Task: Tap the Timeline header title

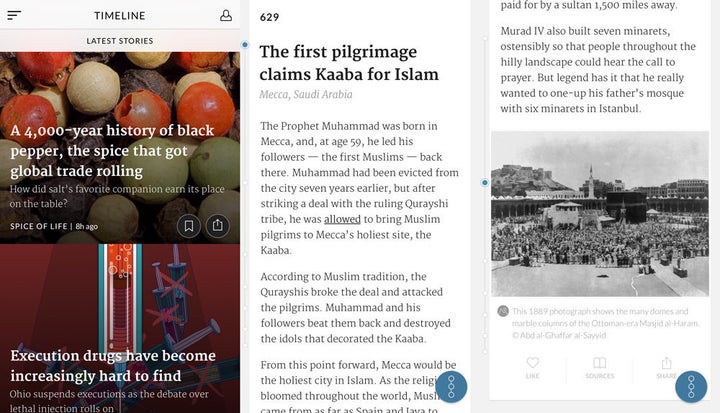Action: [x=120, y=16]
